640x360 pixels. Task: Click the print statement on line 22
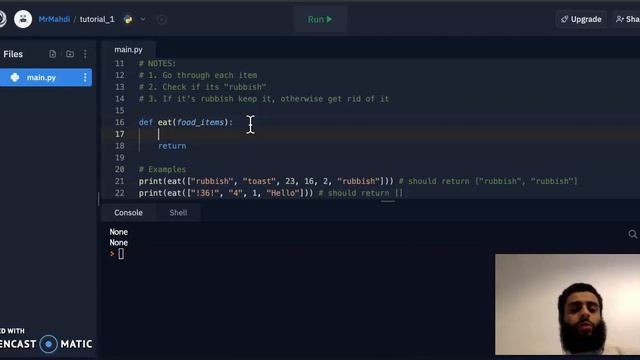point(226,193)
